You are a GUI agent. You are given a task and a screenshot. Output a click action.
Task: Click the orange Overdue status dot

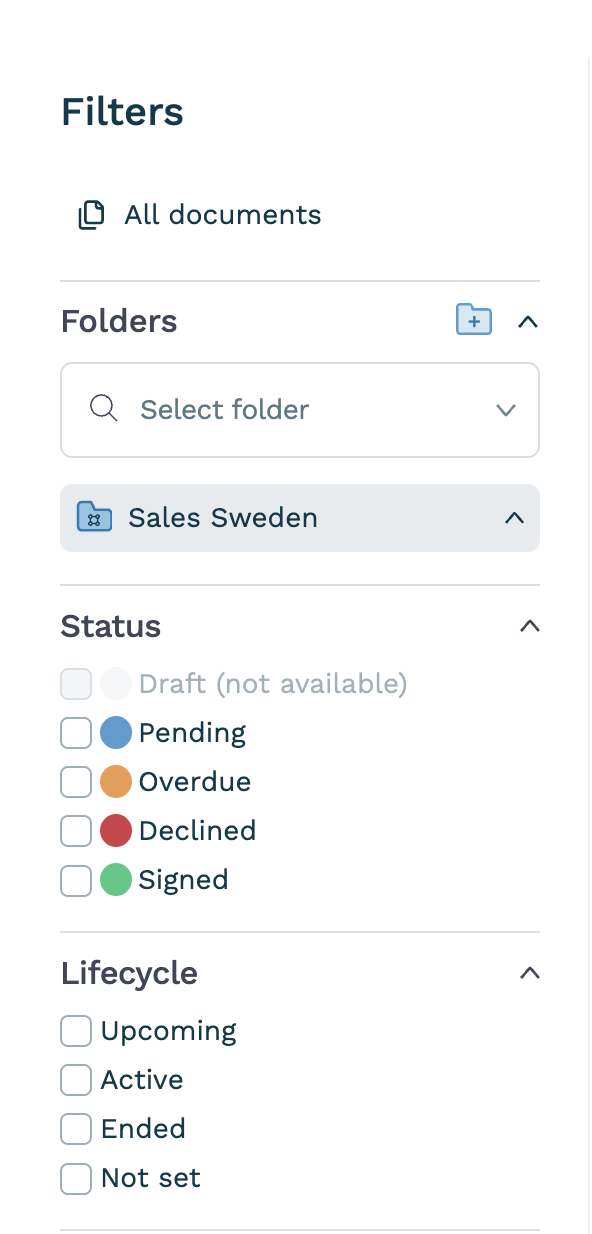point(116,782)
